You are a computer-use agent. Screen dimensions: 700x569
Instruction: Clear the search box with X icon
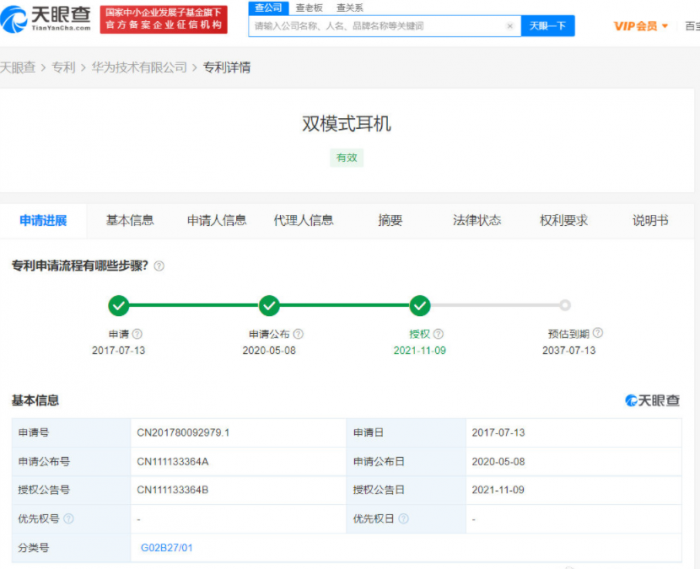510,26
